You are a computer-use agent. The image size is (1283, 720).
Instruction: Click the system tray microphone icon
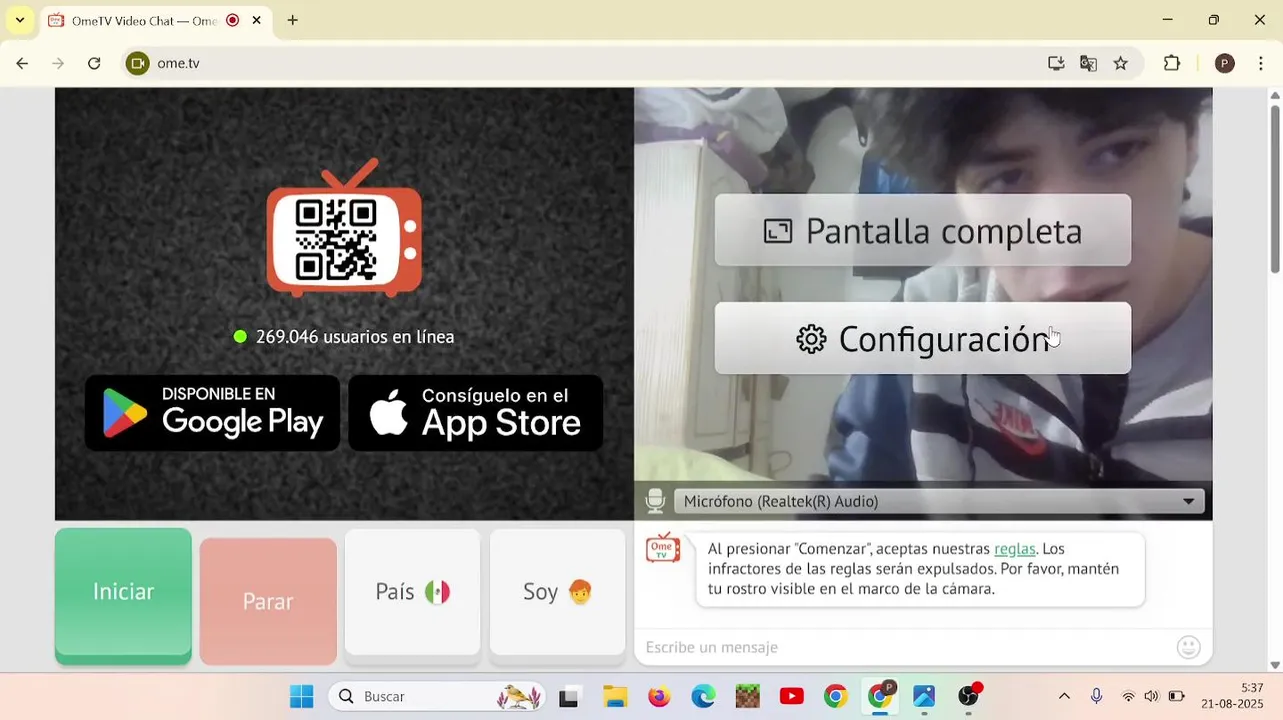point(1096,696)
